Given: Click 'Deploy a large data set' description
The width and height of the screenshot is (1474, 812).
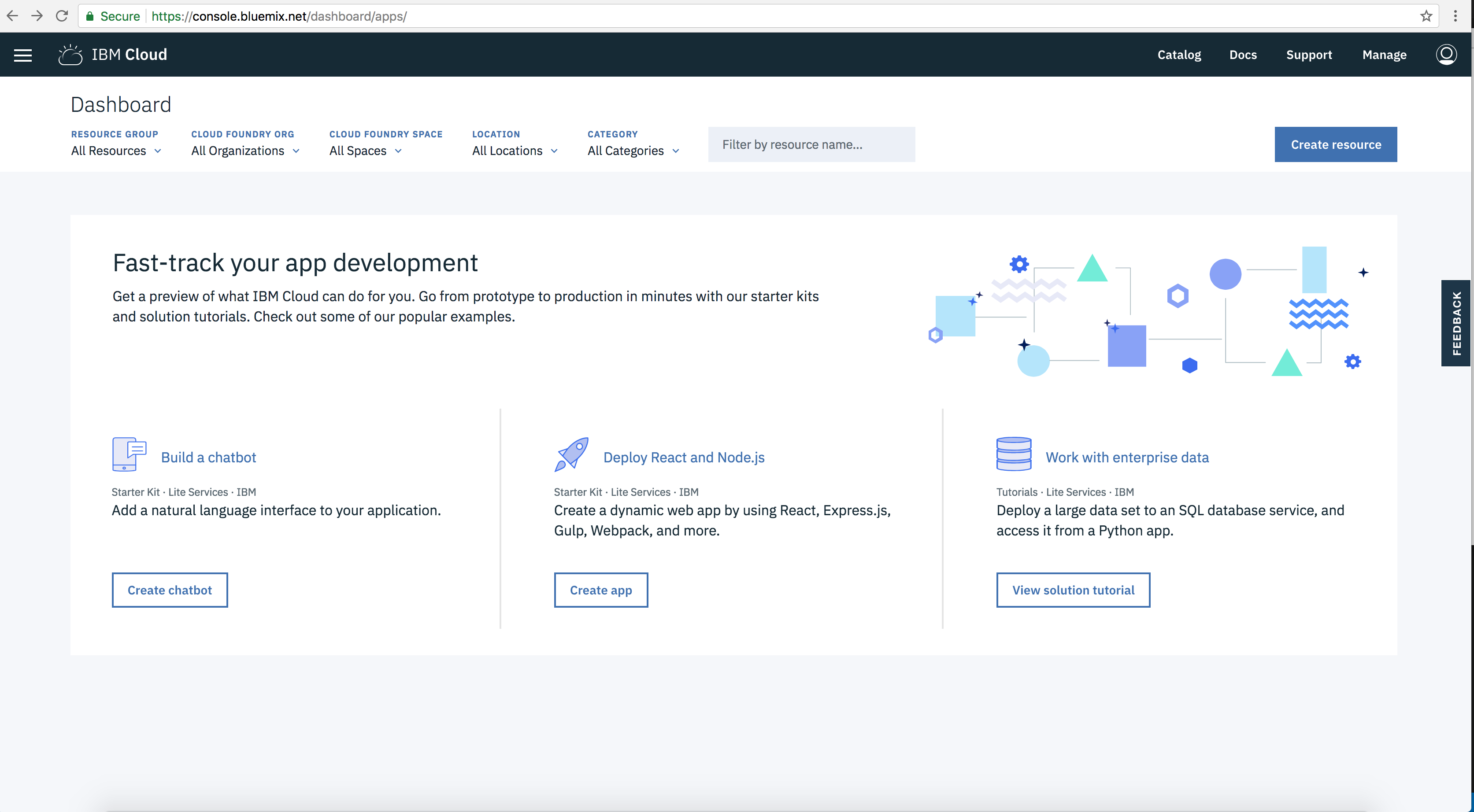Looking at the screenshot, I should pos(1170,520).
